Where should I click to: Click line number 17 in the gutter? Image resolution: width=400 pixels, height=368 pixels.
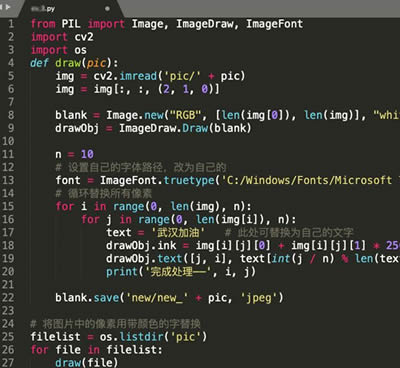pyautogui.click(x=8, y=233)
